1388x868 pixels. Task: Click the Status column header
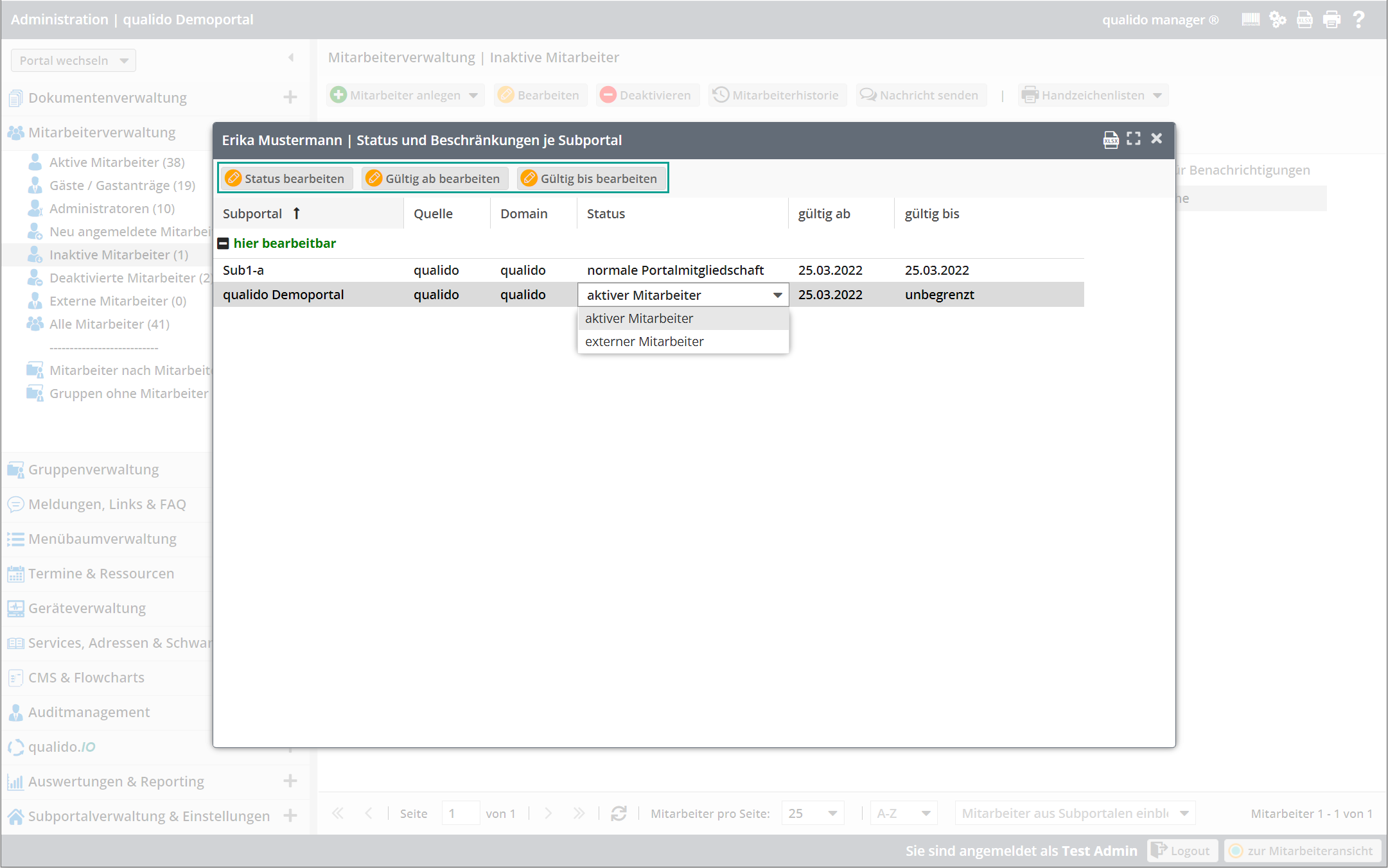pyautogui.click(x=683, y=214)
